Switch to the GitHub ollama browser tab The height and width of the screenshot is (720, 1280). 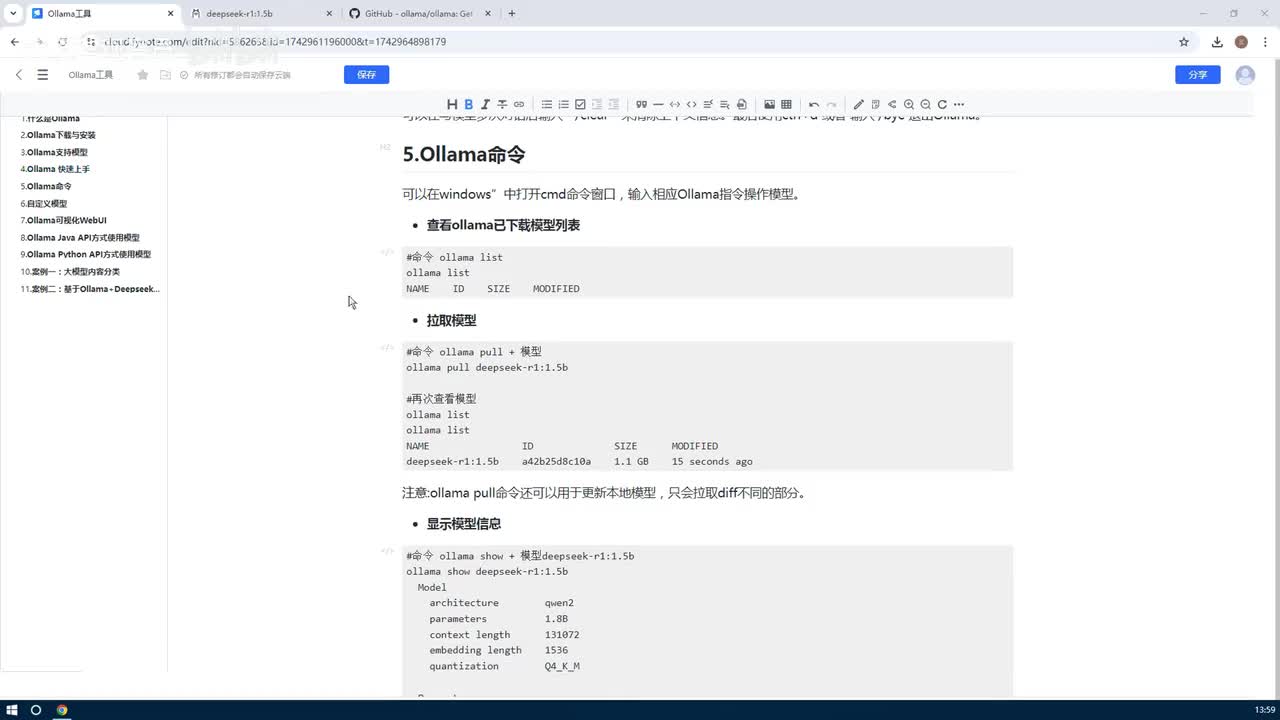tap(418, 14)
